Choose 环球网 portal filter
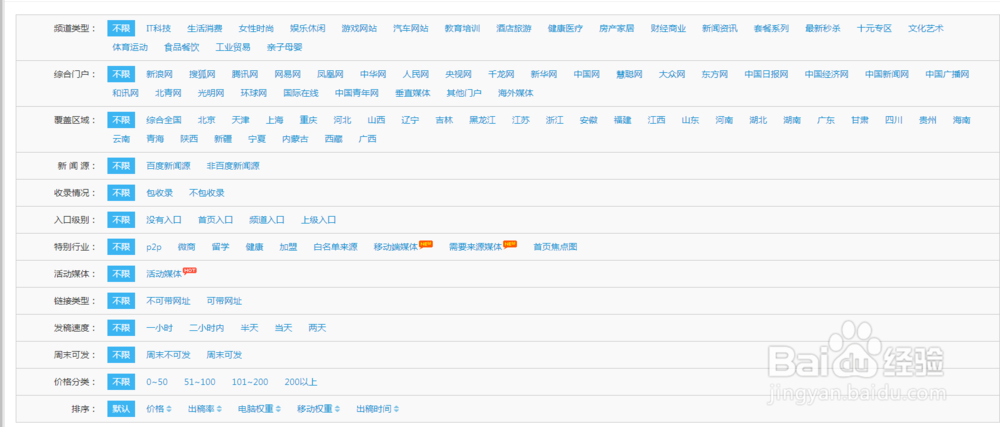The height and width of the screenshot is (427, 1000). pyautogui.click(x=254, y=93)
